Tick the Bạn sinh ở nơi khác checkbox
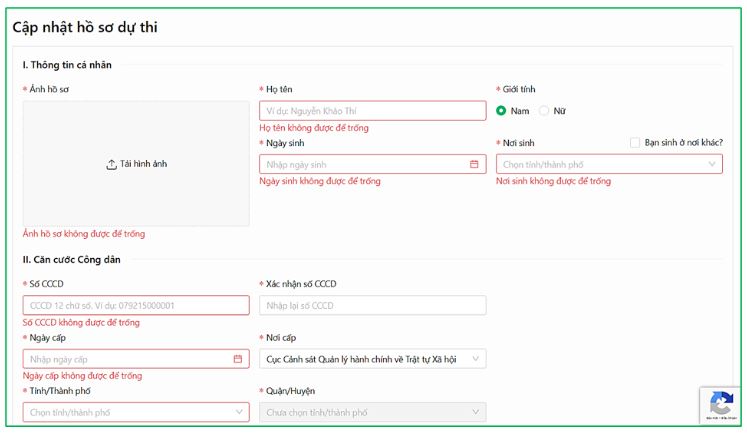 click(x=635, y=142)
